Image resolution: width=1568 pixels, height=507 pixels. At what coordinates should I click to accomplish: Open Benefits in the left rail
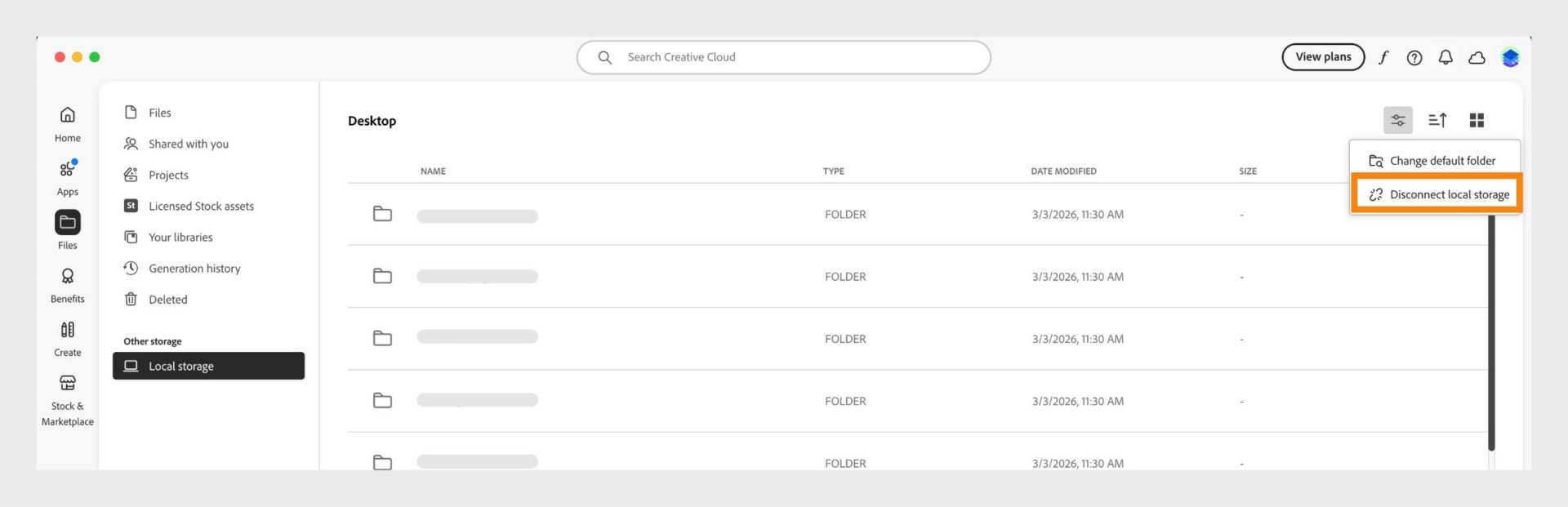(x=67, y=285)
